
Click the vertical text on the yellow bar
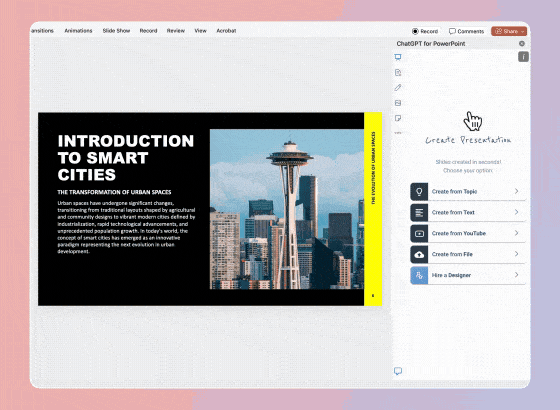[373, 168]
